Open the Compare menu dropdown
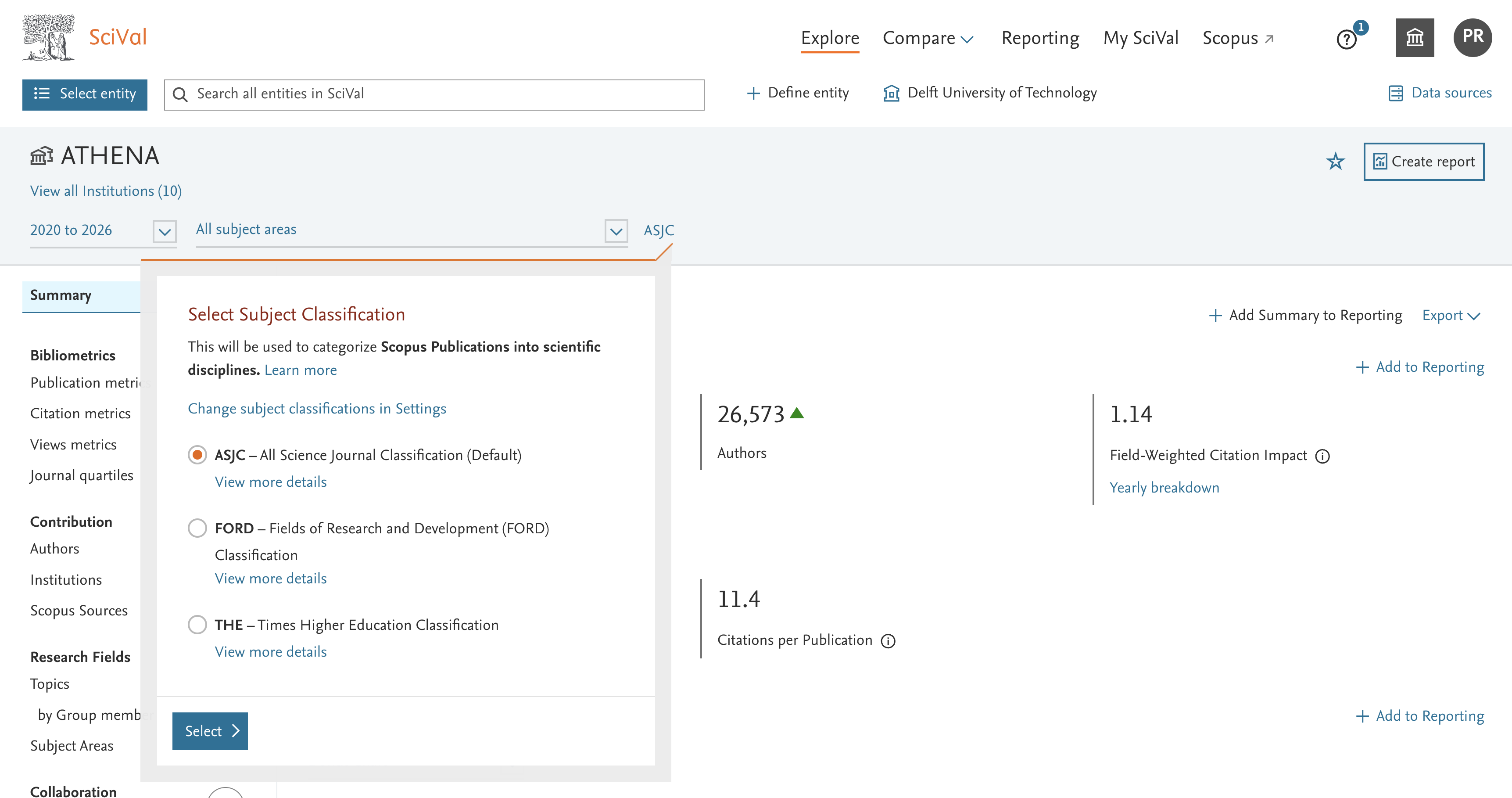Screen dimensions: 1512x798 928,38
